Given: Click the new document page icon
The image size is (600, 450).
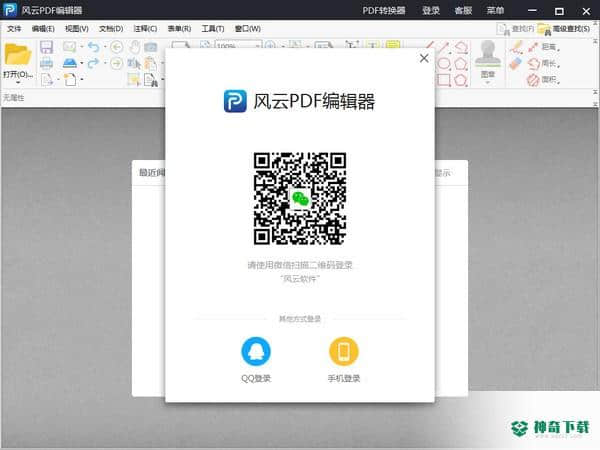Looking at the screenshot, I should [70, 80].
